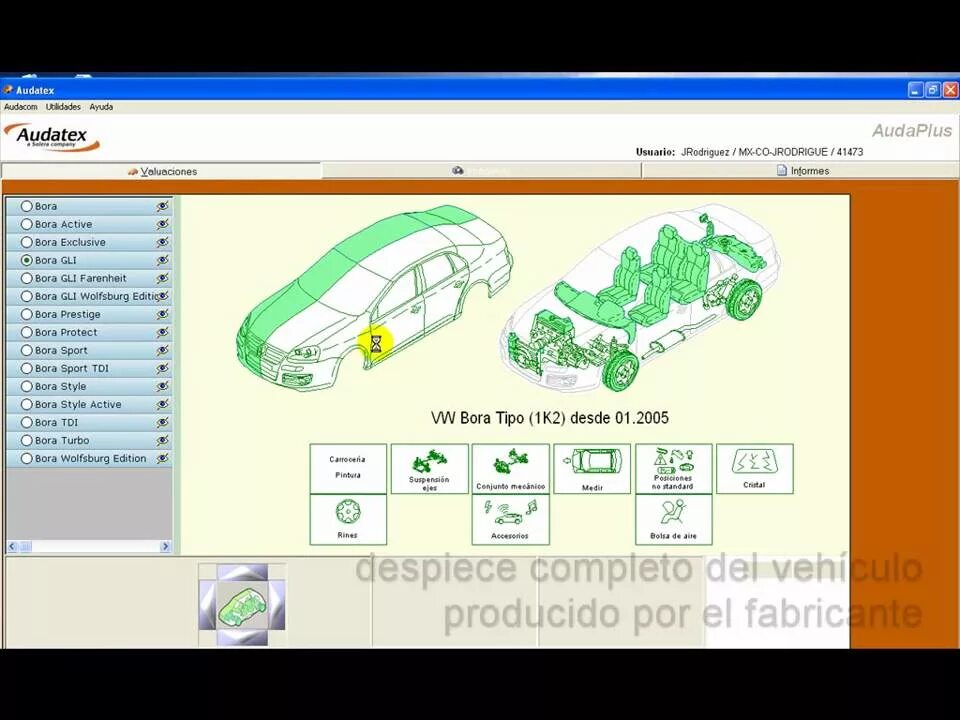Open the Medir tile
The image size is (960, 720).
(x=592, y=468)
